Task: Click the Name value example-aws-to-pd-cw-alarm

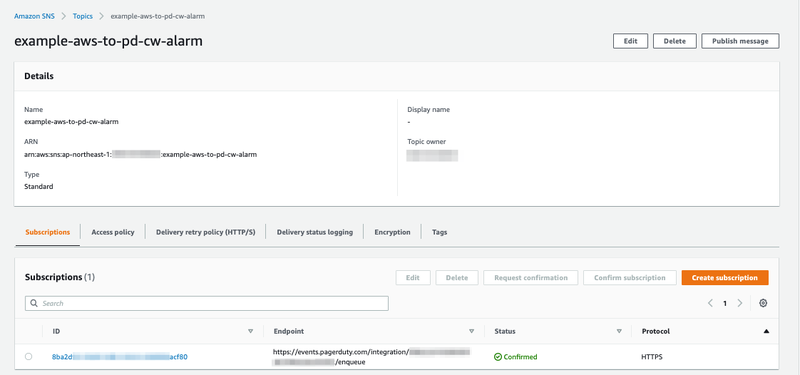Action: 71,122
